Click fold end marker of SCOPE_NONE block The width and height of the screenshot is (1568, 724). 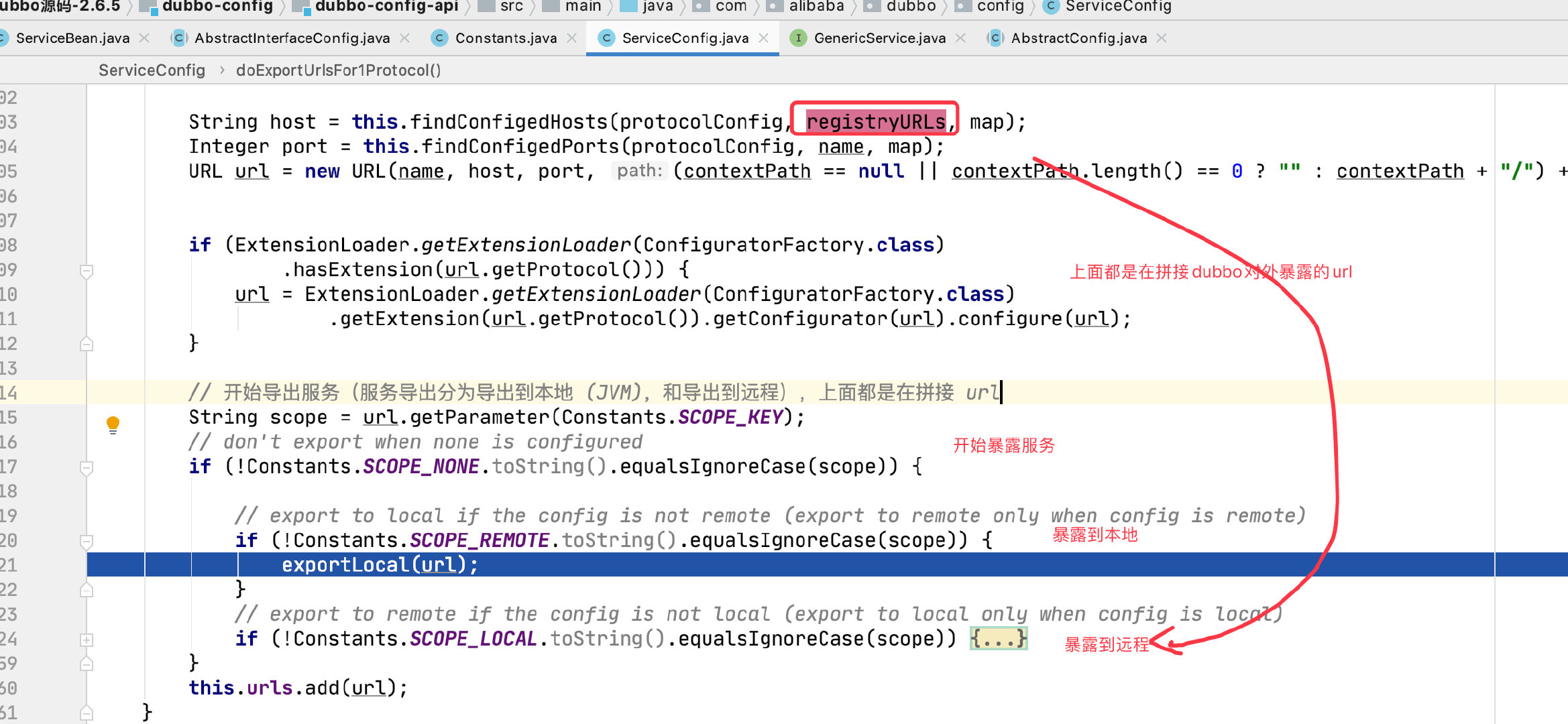click(x=86, y=664)
